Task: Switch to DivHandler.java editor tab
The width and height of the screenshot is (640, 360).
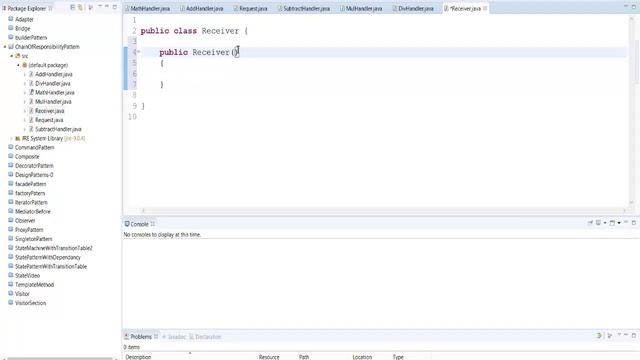Action: 413,8
